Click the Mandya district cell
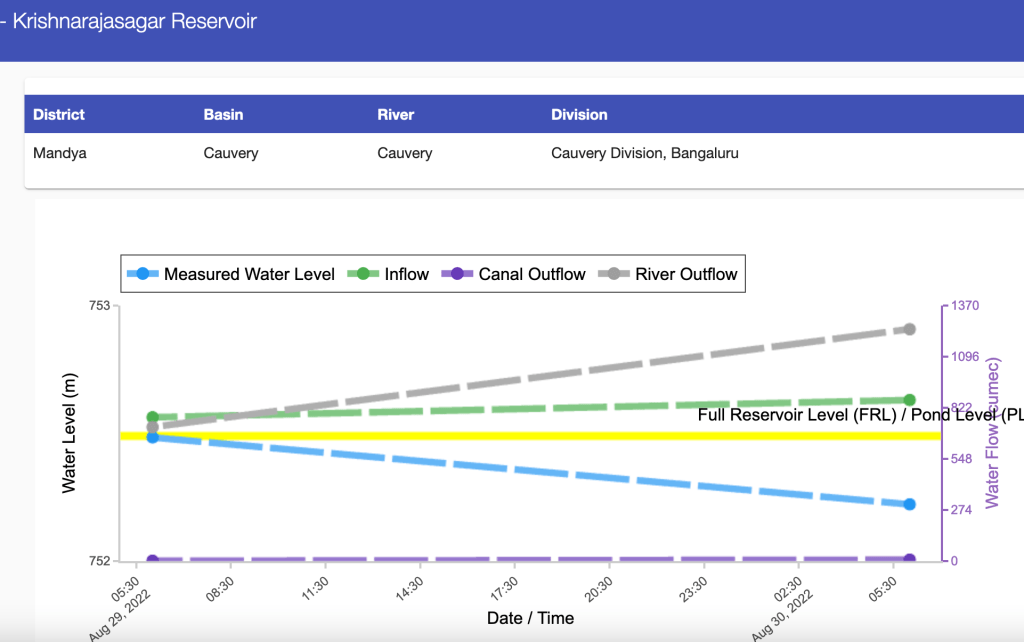1024x642 pixels. (x=60, y=154)
